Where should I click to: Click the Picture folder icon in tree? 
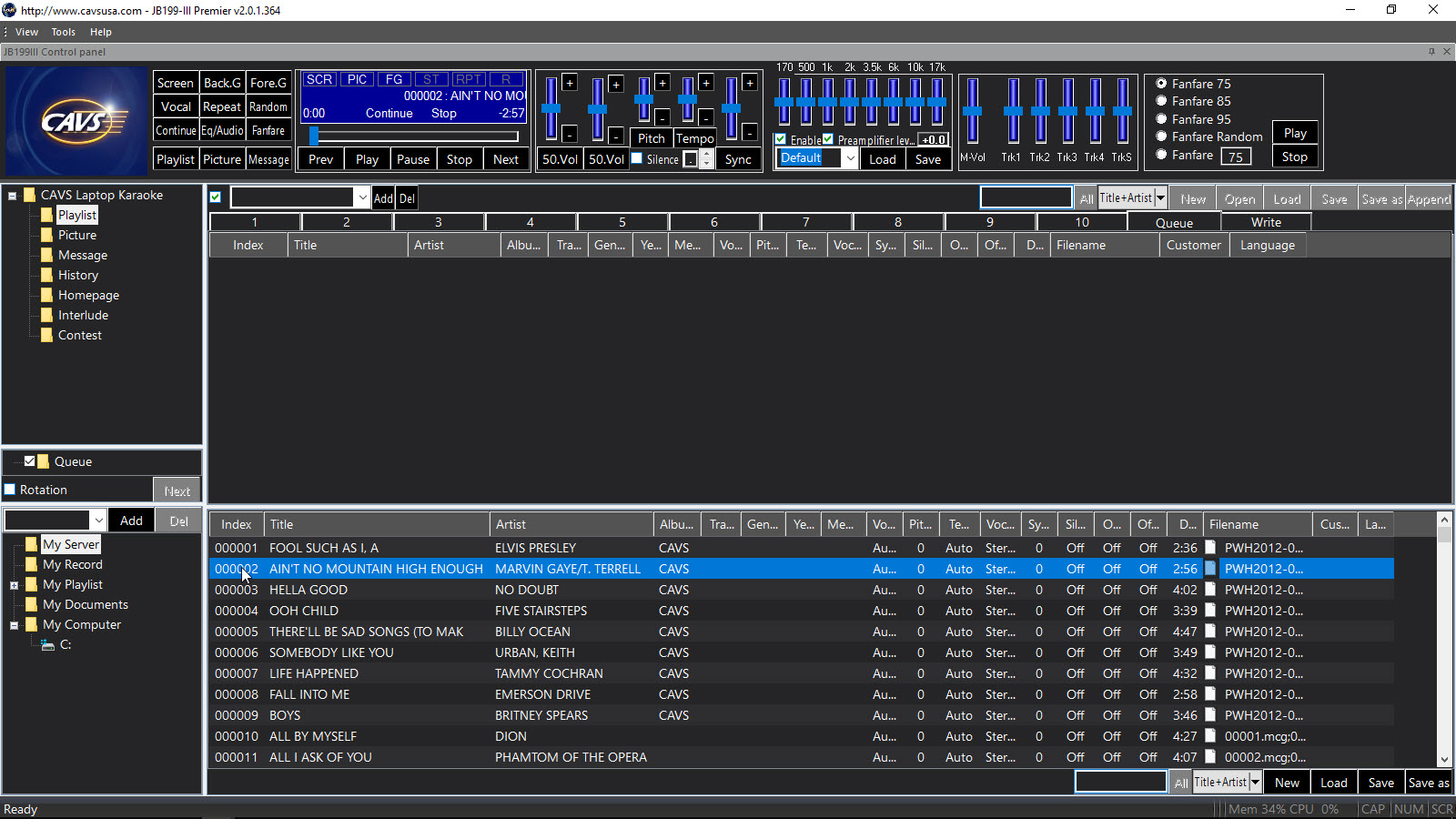pyautogui.click(x=46, y=235)
